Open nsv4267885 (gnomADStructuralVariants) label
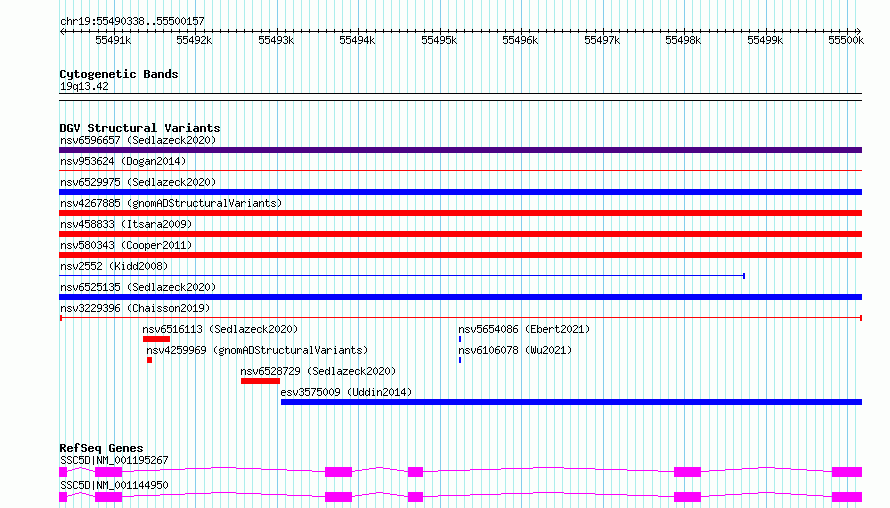Screen dimensions: 890x508 coord(171,203)
